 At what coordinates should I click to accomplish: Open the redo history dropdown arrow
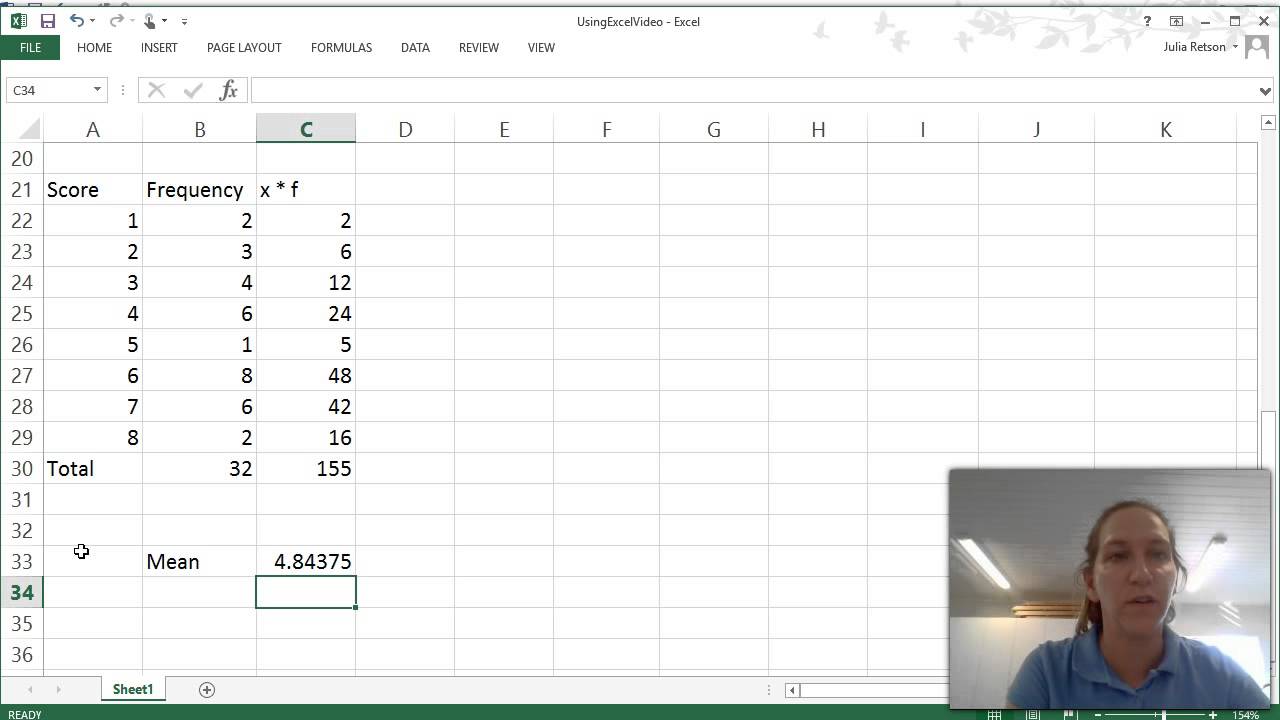pos(132,21)
